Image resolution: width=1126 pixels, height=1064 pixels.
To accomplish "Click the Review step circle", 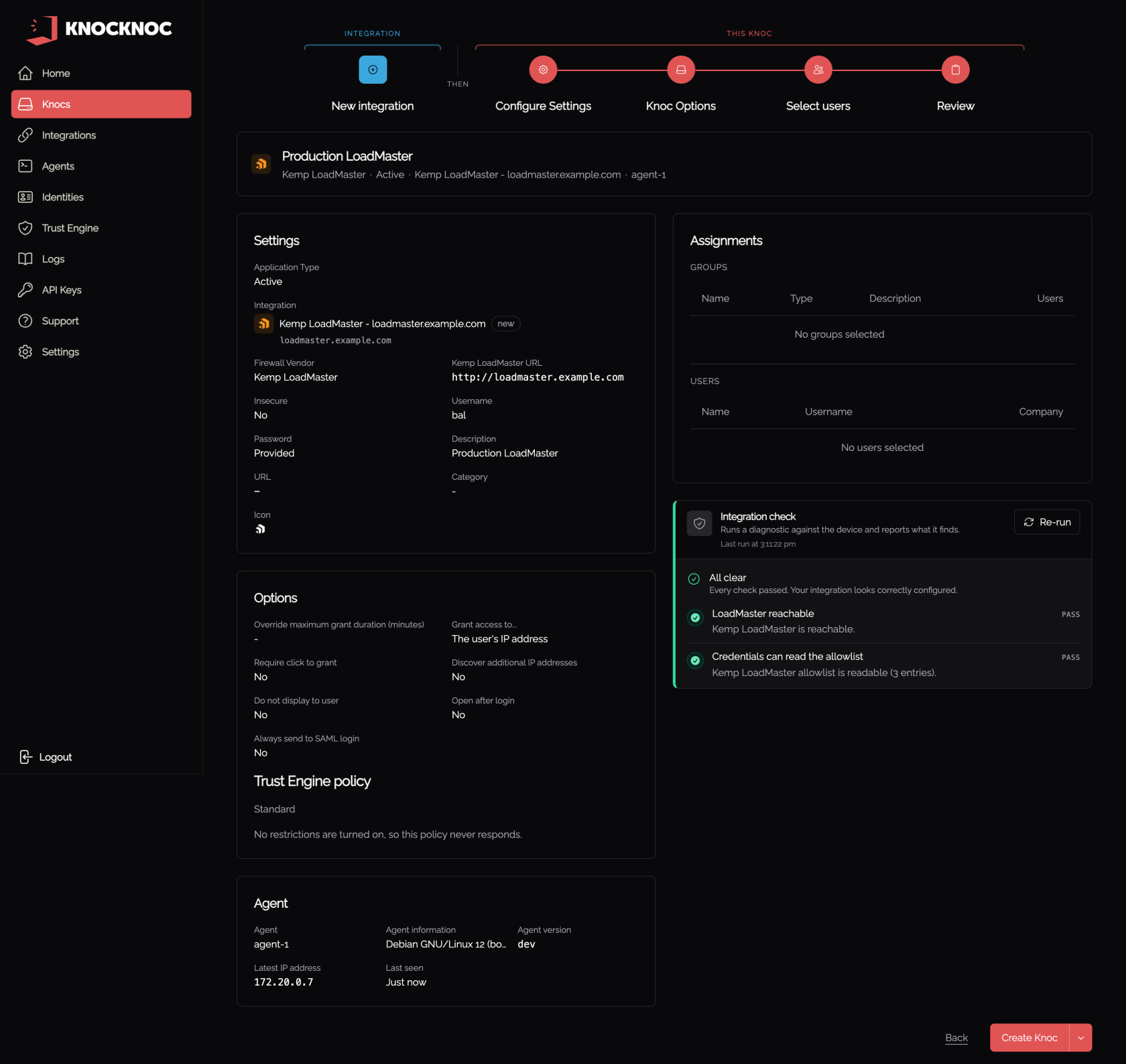I will coord(956,70).
